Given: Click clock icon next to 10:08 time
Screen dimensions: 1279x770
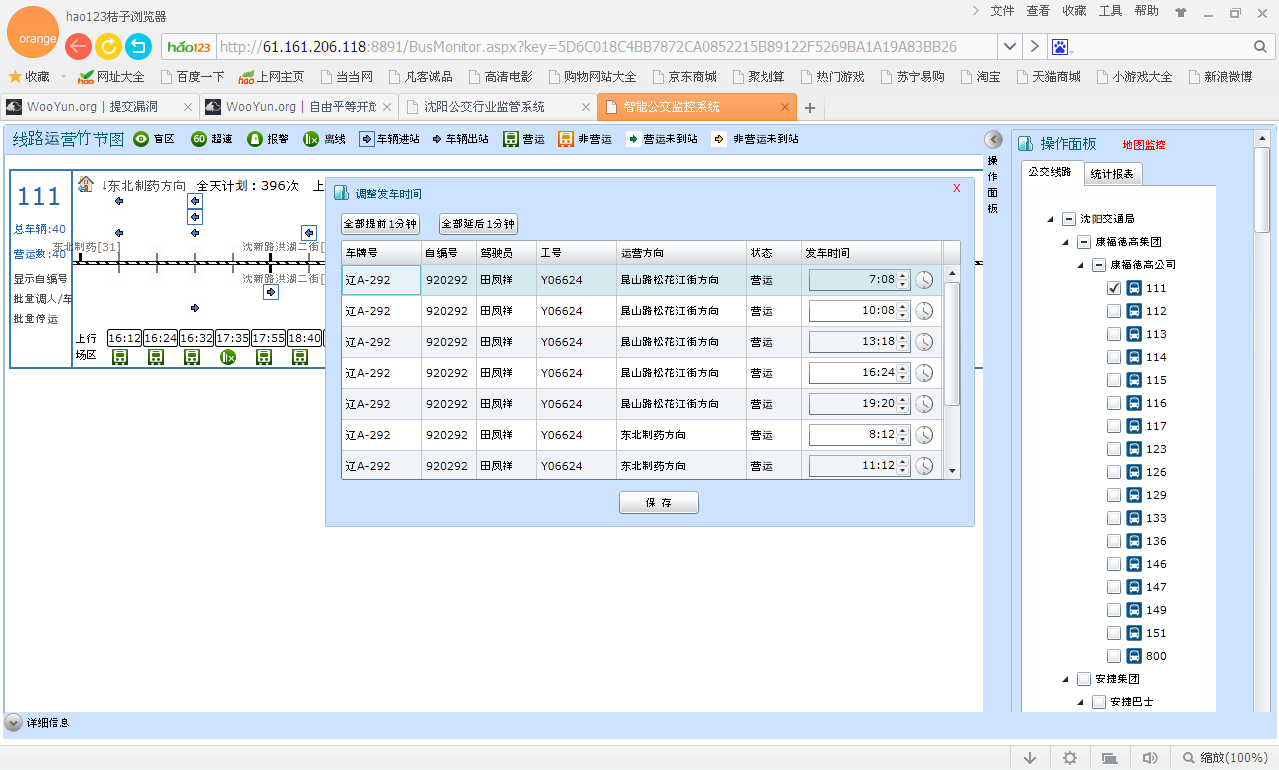Looking at the screenshot, I should pos(924,311).
